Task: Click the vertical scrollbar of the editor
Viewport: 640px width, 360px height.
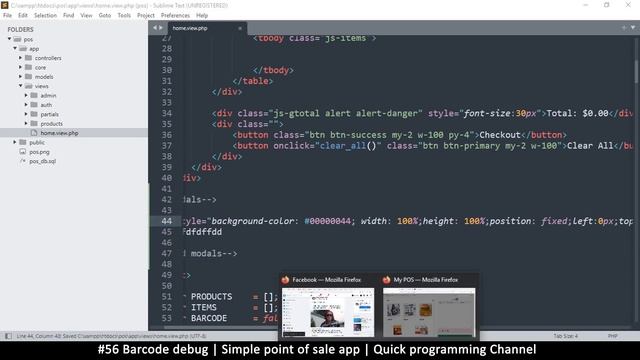Action: tap(636, 71)
